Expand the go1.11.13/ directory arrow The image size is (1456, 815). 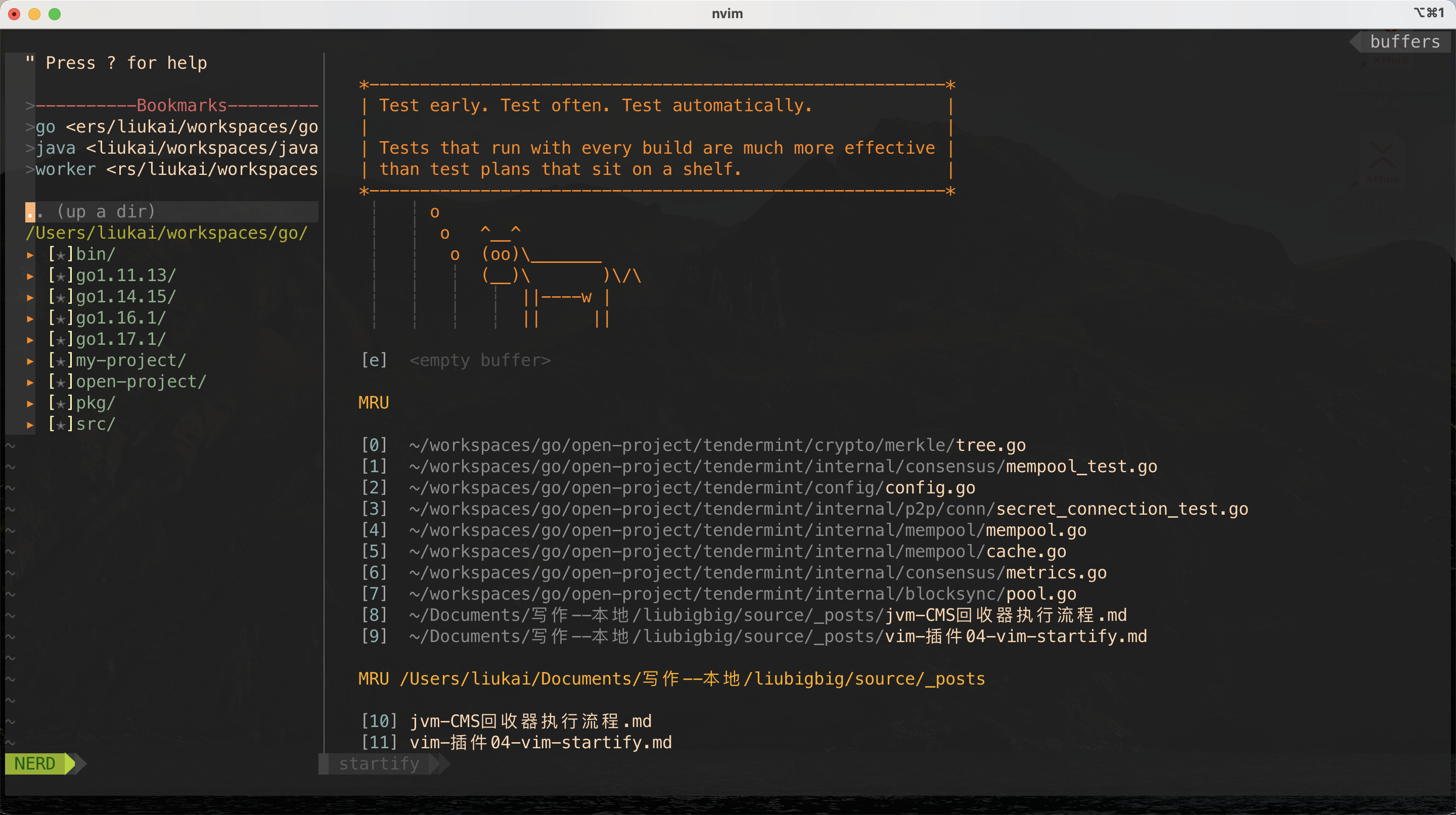point(30,277)
